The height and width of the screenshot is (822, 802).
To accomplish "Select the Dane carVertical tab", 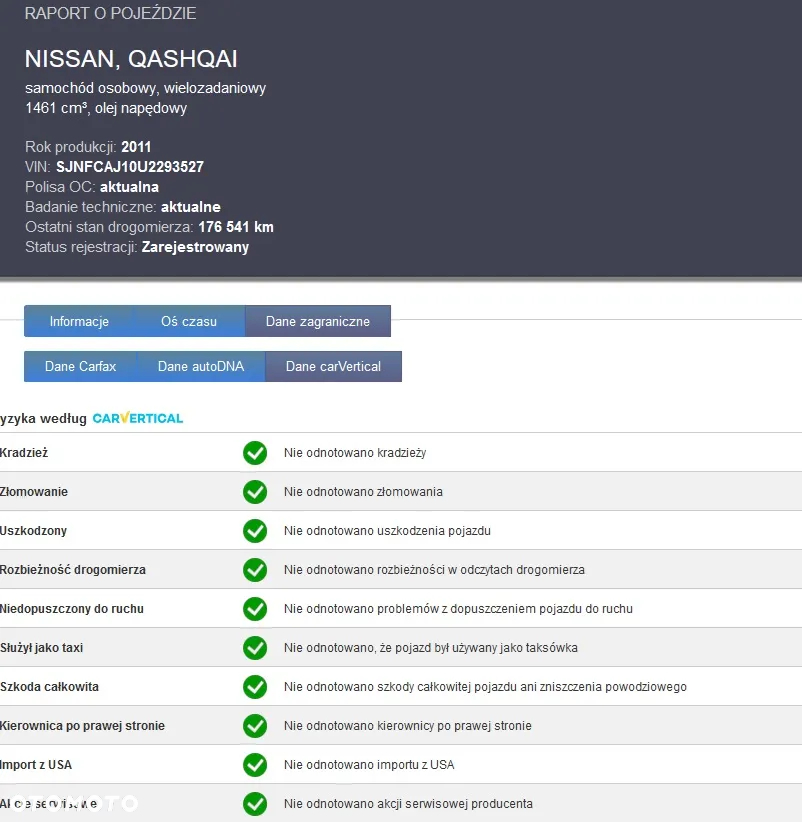I will coord(333,366).
